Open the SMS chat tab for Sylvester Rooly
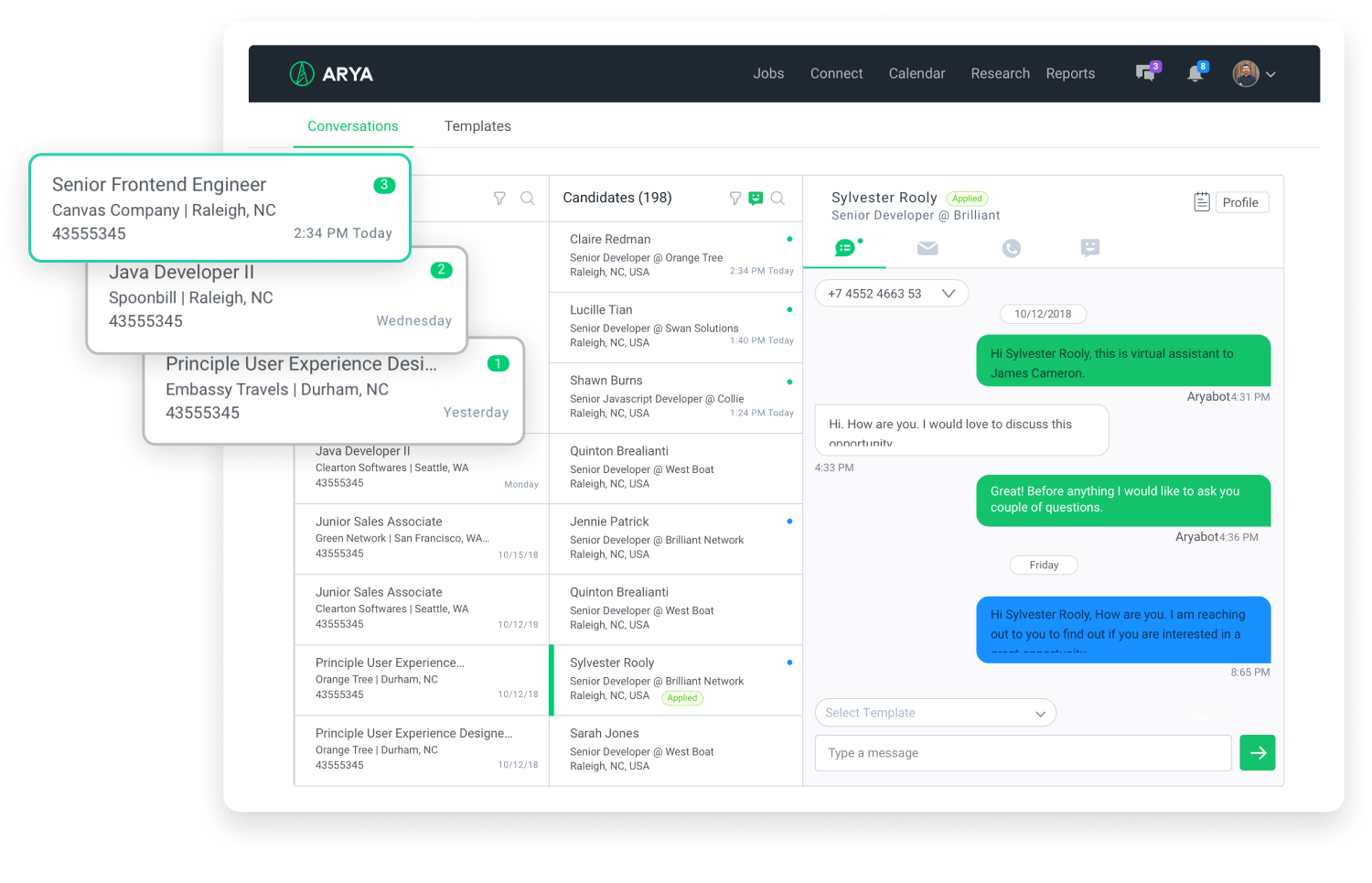The width and height of the screenshot is (1372, 883). (844, 247)
